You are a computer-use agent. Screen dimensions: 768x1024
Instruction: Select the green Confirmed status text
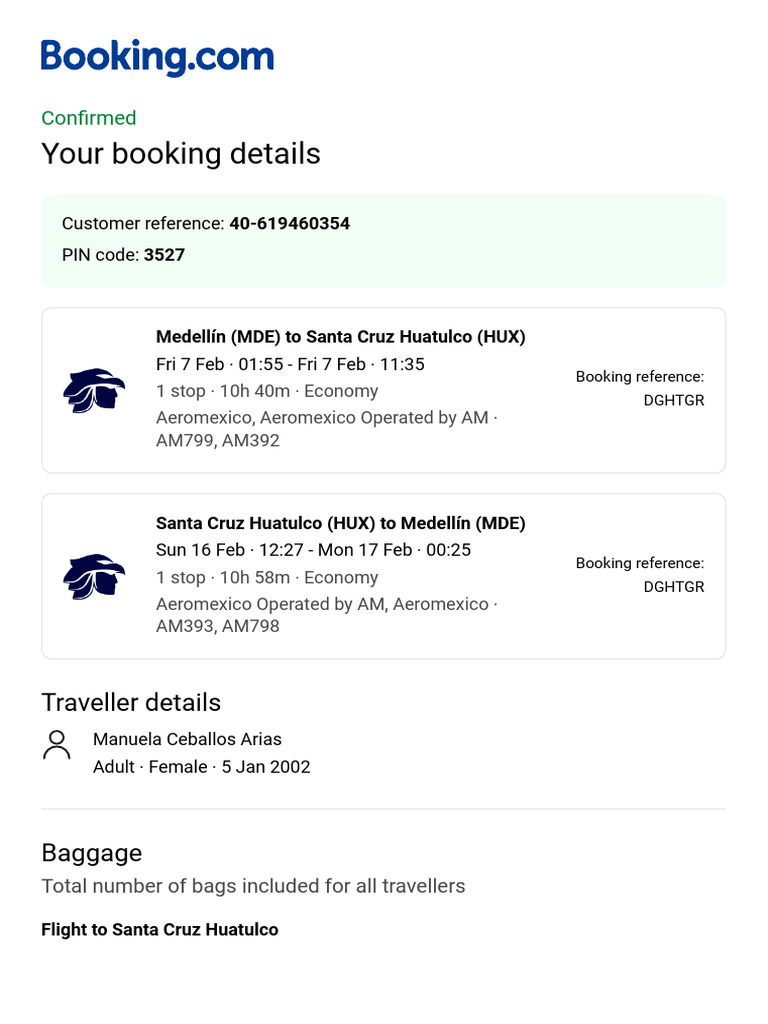coord(89,118)
